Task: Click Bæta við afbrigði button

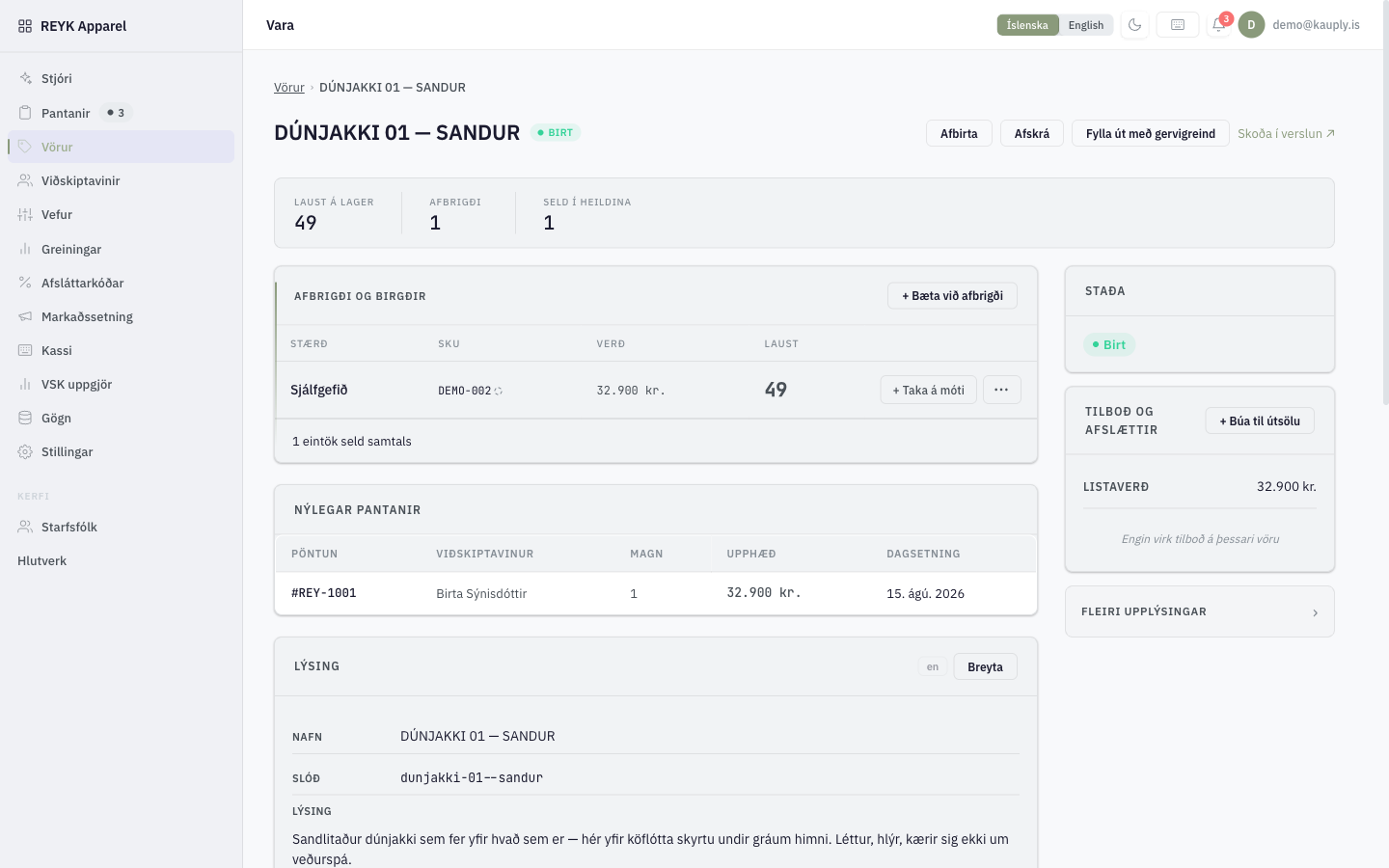Action: coord(952,296)
